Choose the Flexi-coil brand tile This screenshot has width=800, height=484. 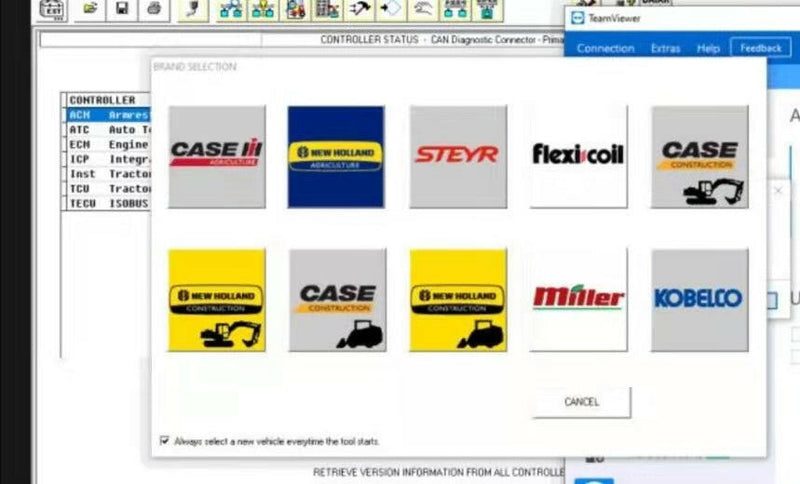[x=579, y=157]
